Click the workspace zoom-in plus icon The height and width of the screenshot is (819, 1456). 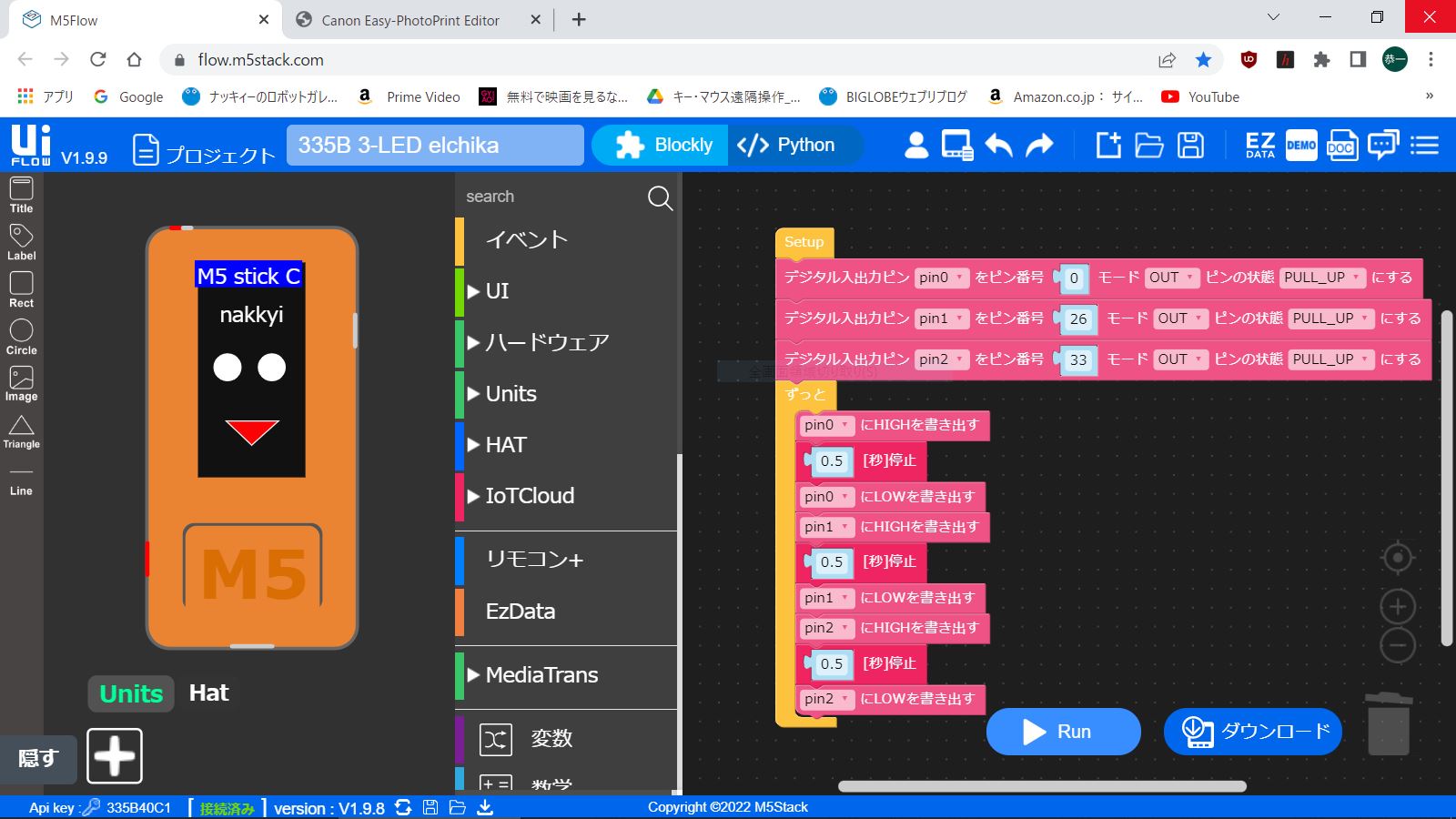[1398, 606]
